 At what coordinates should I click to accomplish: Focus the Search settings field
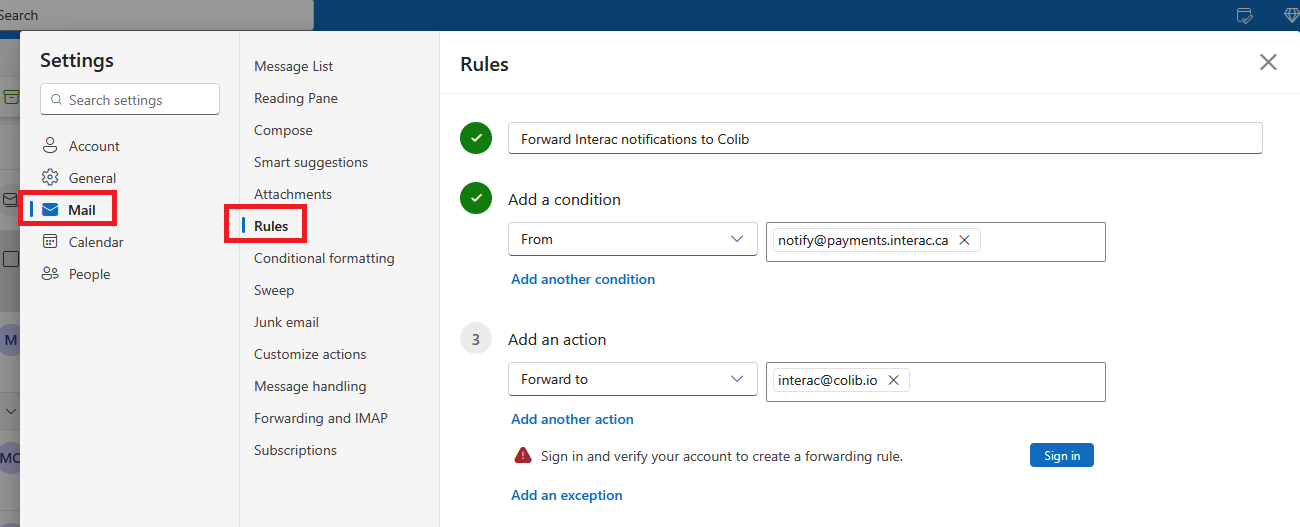pos(130,99)
